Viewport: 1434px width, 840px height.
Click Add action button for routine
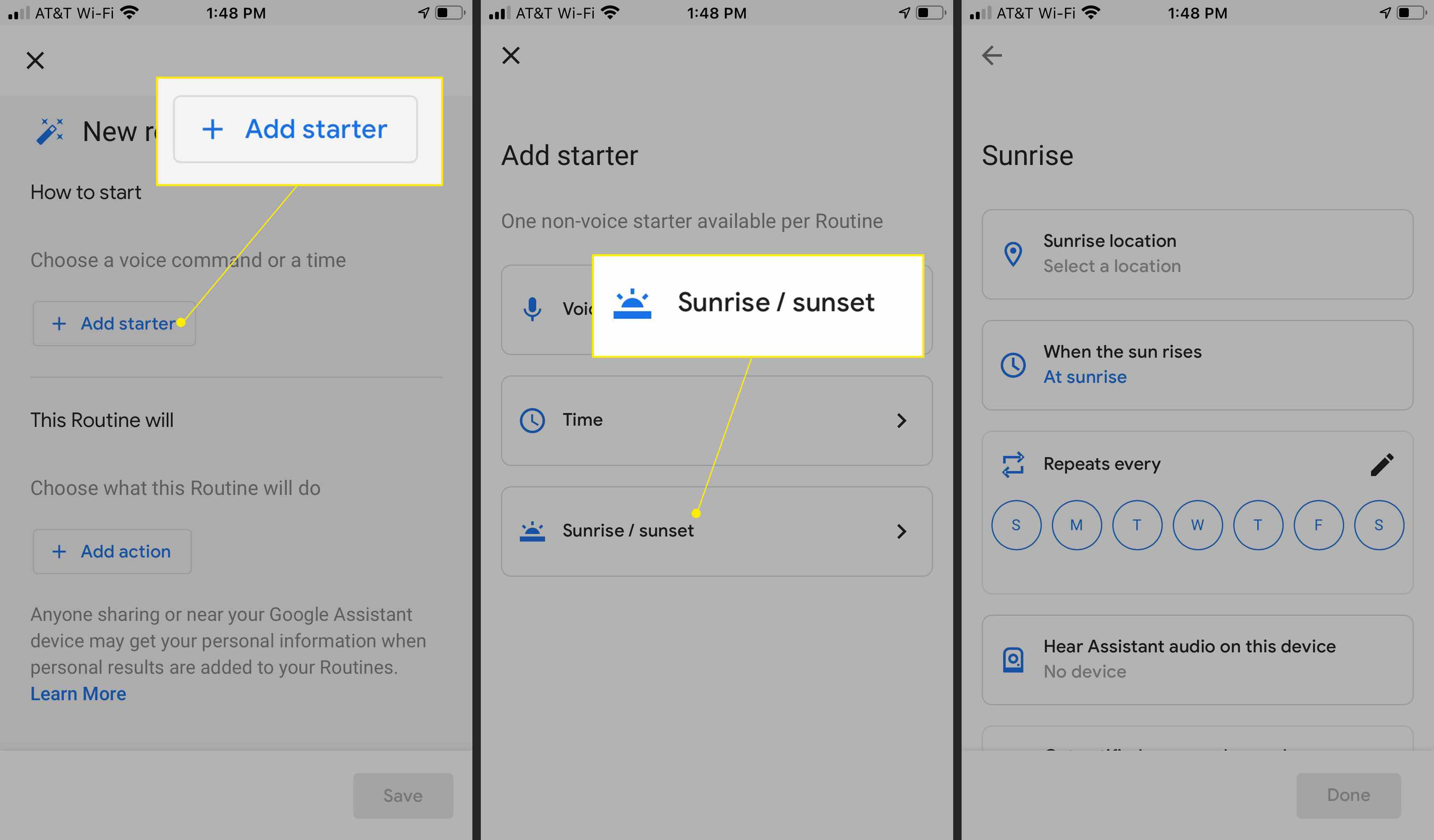click(x=112, y=551)
